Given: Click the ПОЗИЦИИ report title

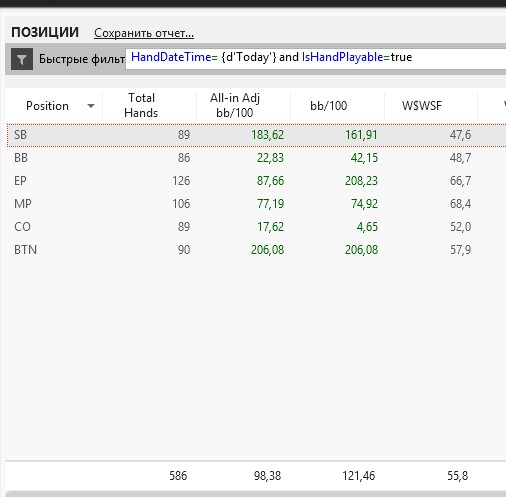Looking at the screenshot, I should coord(45,32).
